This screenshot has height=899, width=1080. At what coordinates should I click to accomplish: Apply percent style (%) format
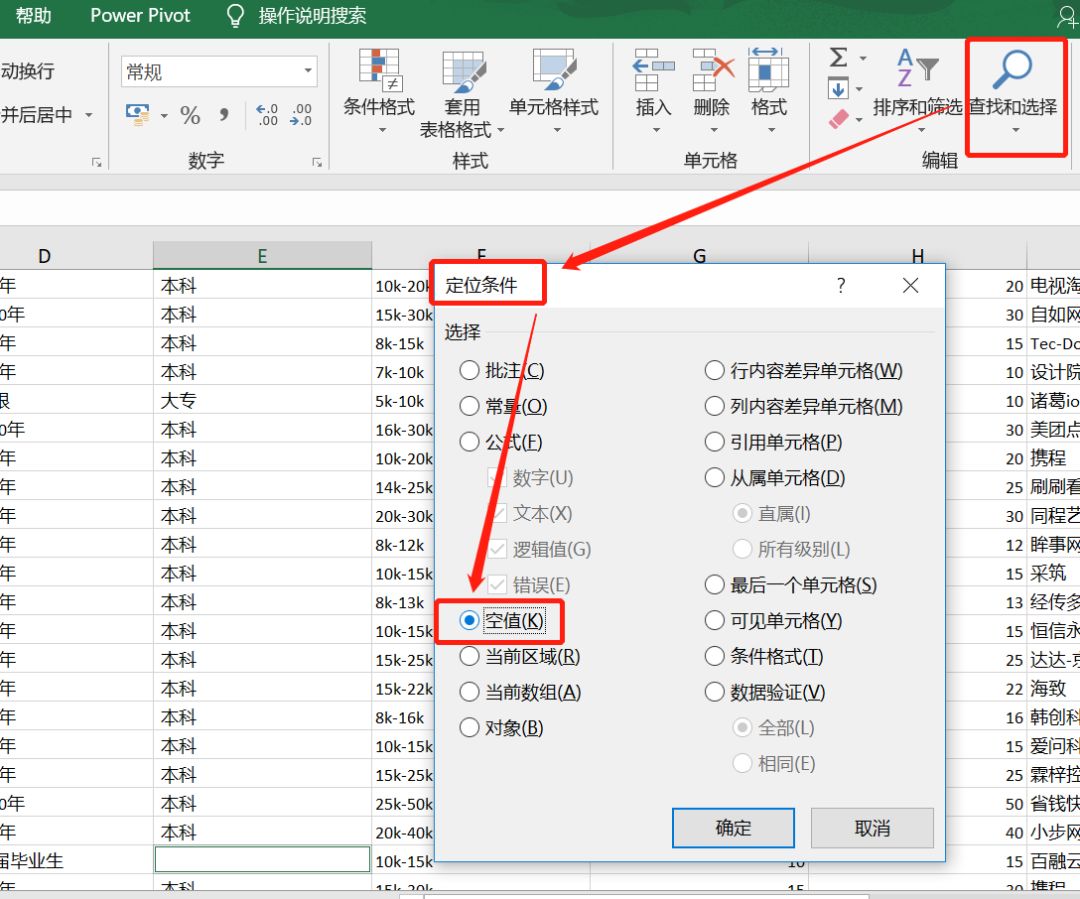pyautogui.click(x=190, y=115)
